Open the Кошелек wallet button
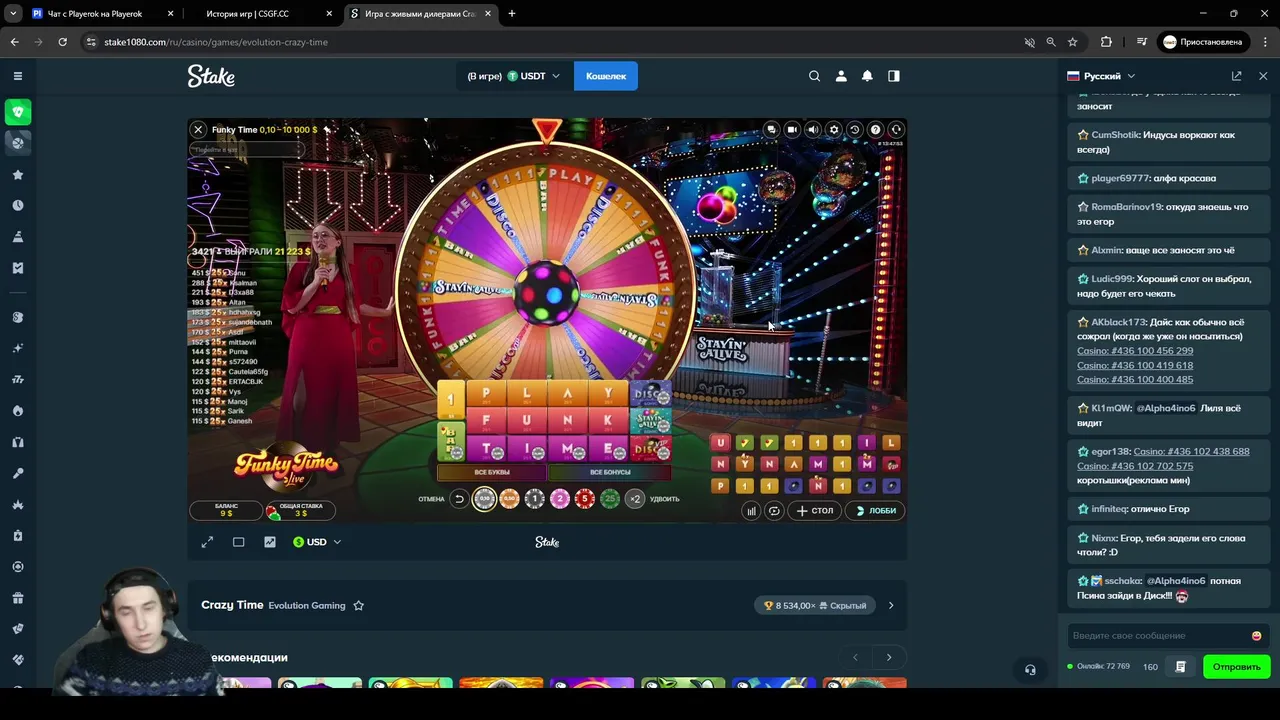This screenshot has width=1280, height=720. (606, 76)
